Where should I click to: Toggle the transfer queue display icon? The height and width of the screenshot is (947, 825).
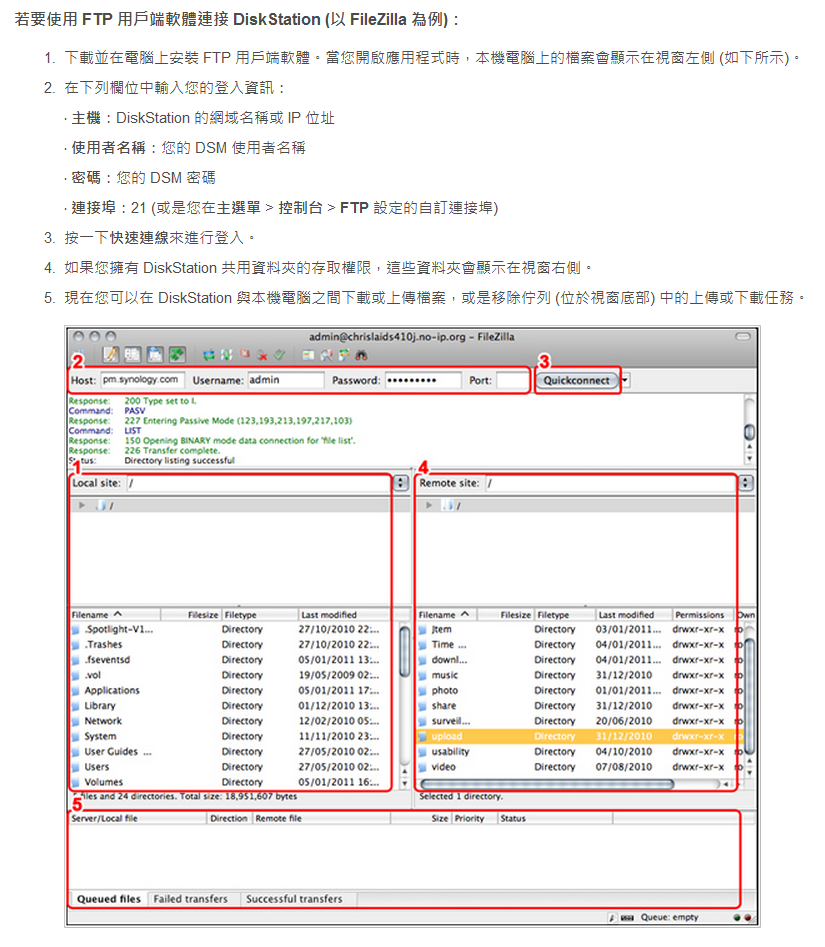176,355
